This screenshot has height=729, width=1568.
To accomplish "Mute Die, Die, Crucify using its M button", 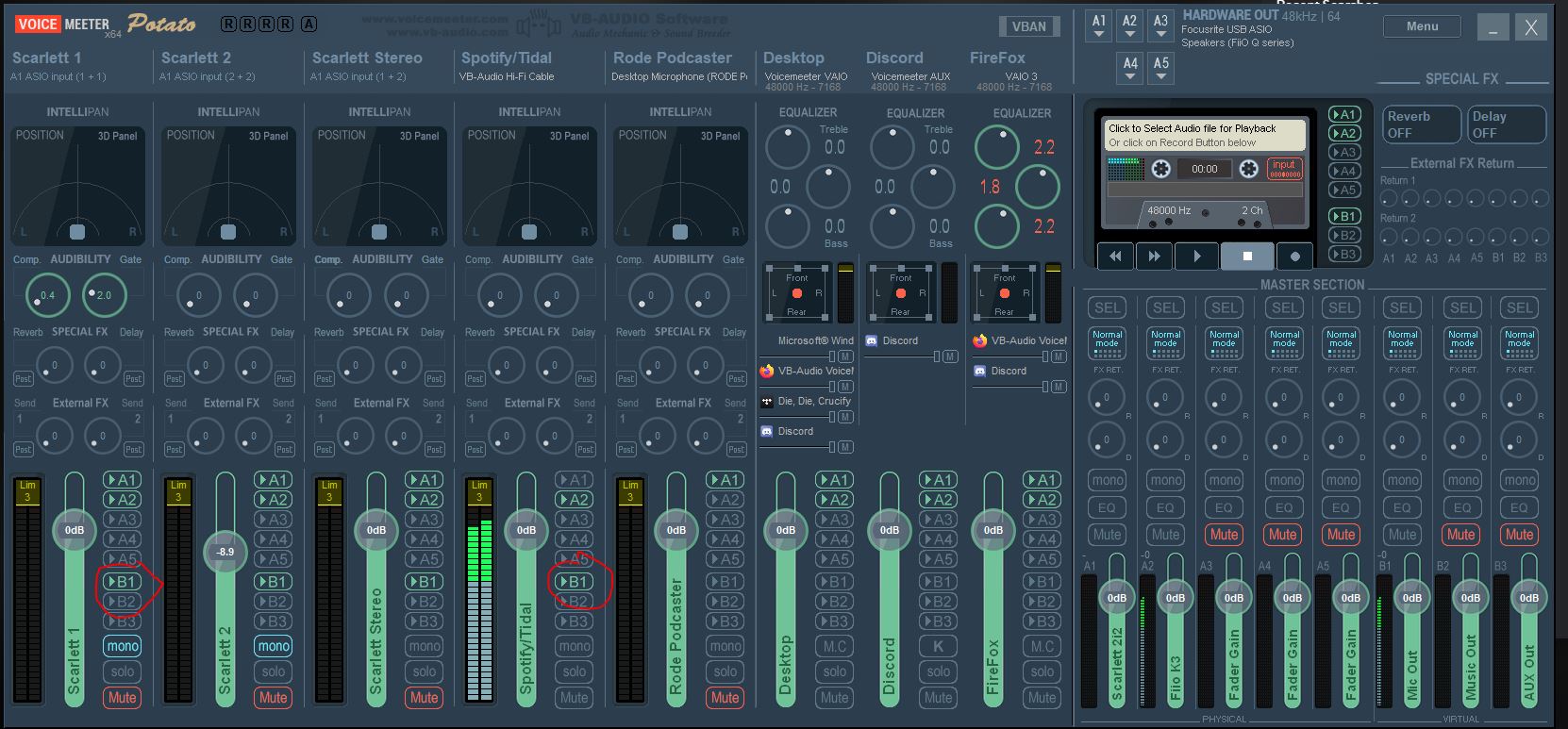I will pyautogui.click(x=845, y=417).
